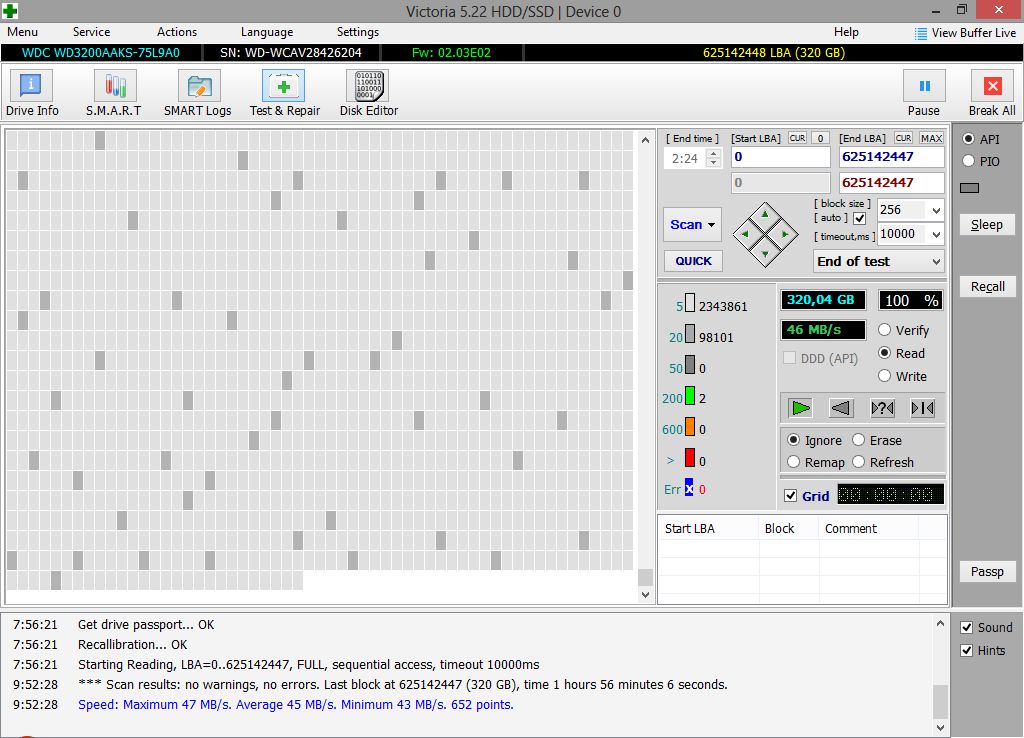The width and height of the screenshot is (1024, 738).
Task: Open the Service menu
Action: point(91,32)
